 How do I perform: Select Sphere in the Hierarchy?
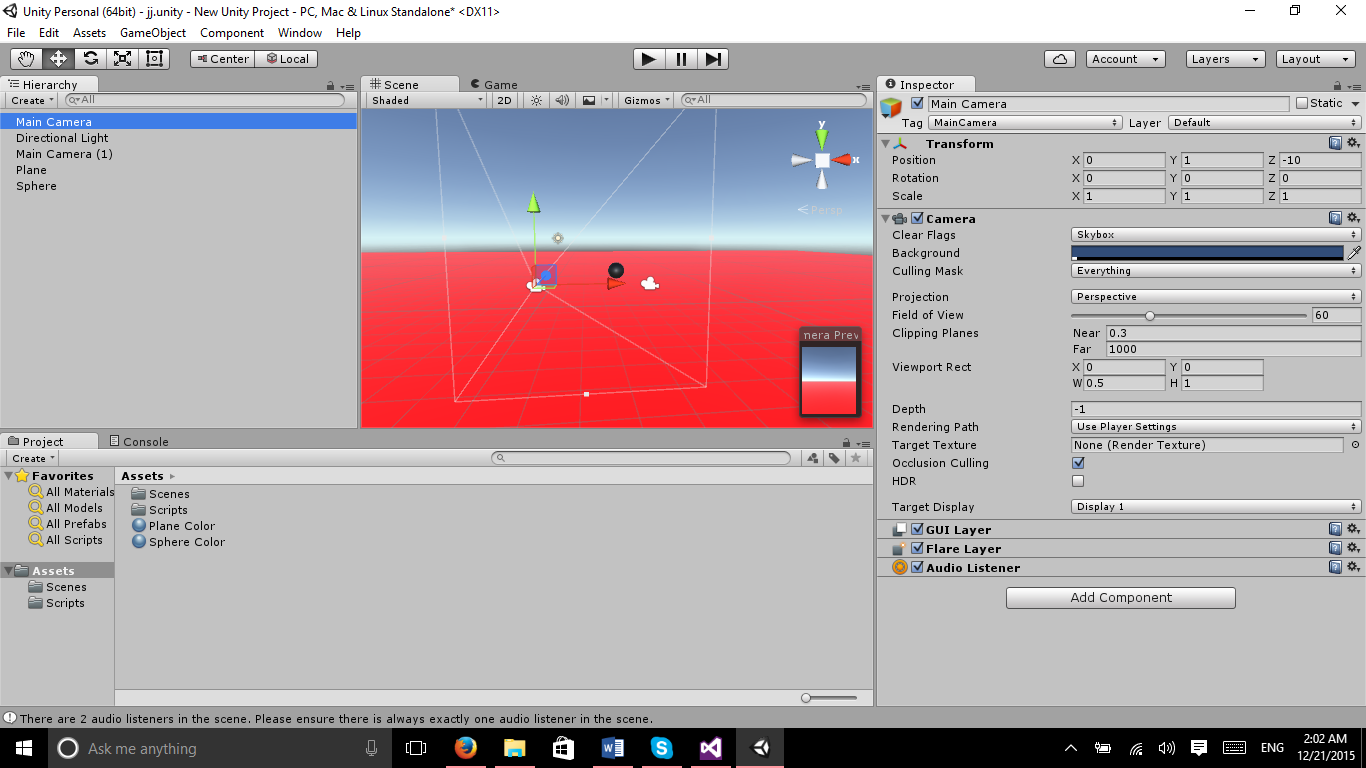click(x=36, y=186)
